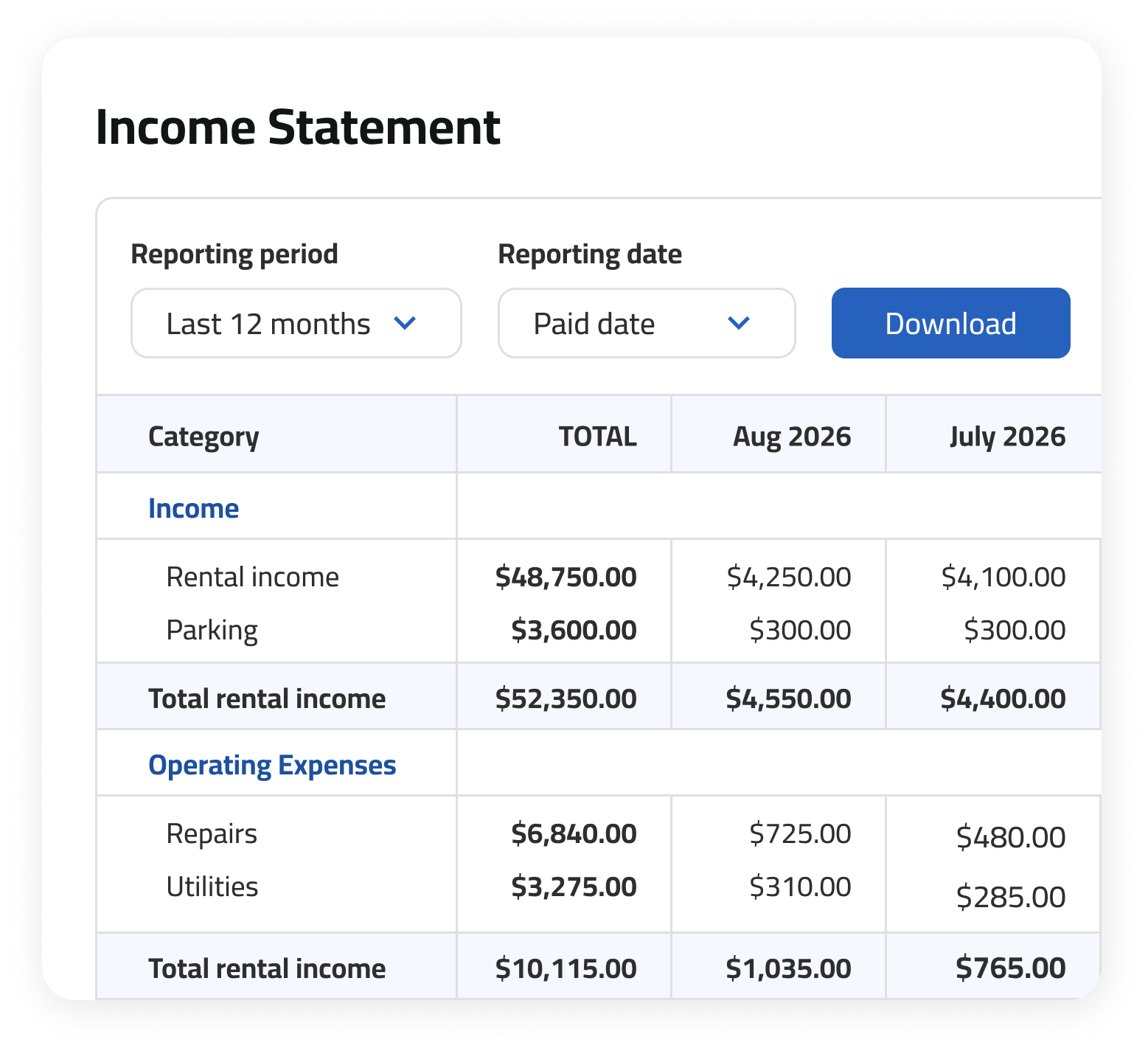Click the Operating Expenses section heading
The image size is (1148, 1051).
(272, 766)
